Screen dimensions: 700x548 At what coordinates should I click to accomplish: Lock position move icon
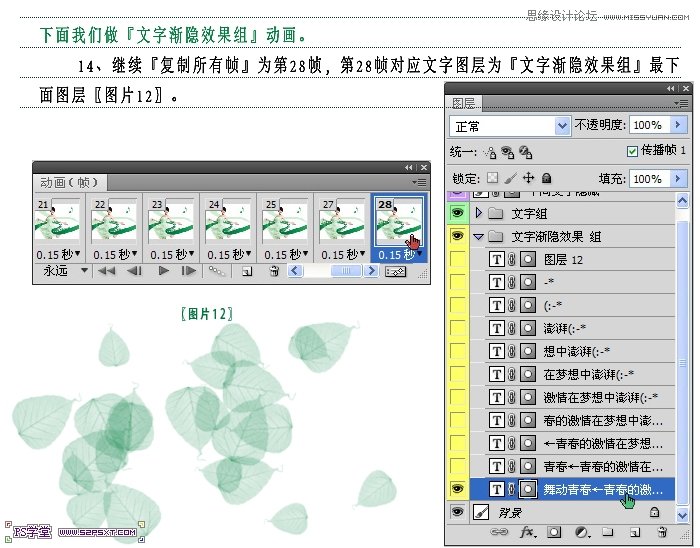(x=529, y=178)
